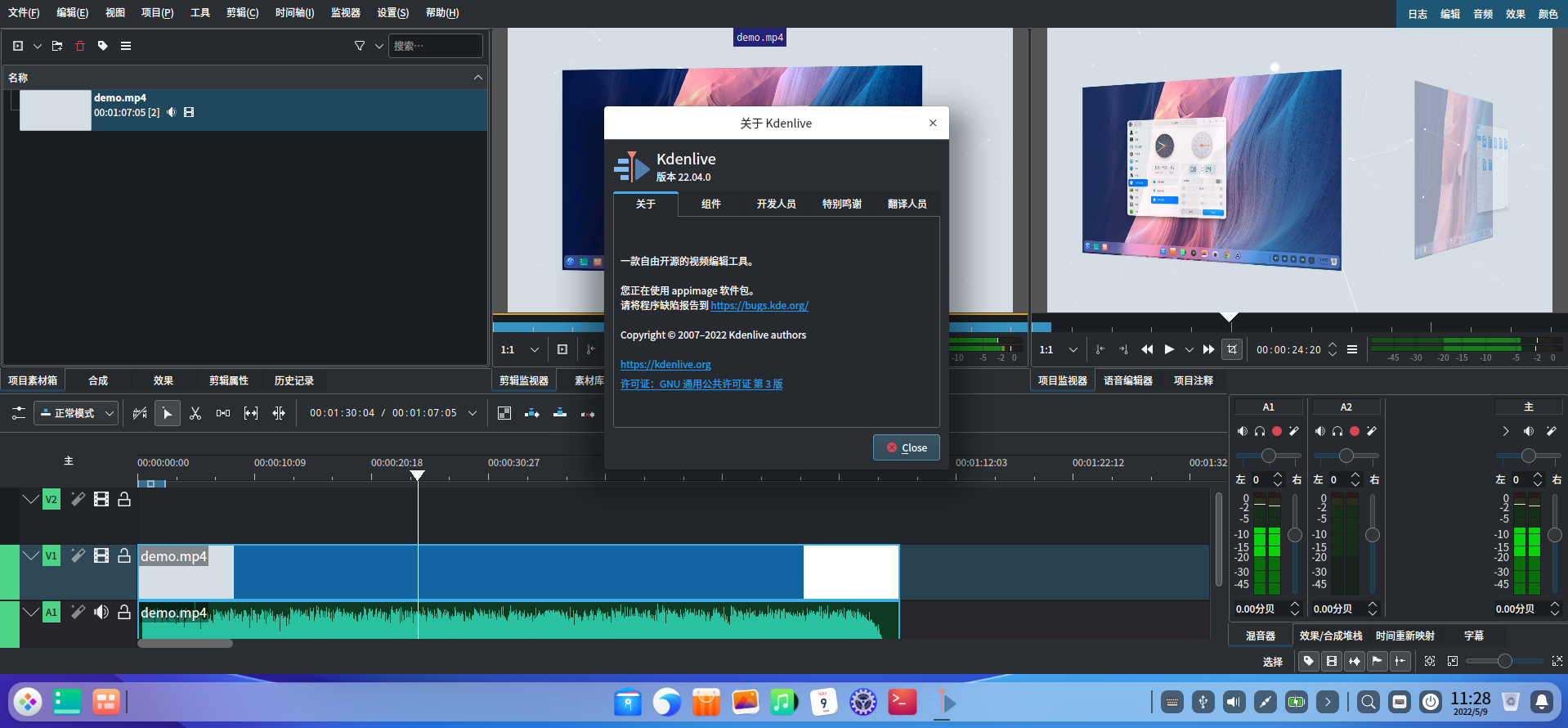Click fit zoom to project icon in status bar
The height and width of the screenshot is (728, 1568).
[1430, 661]
